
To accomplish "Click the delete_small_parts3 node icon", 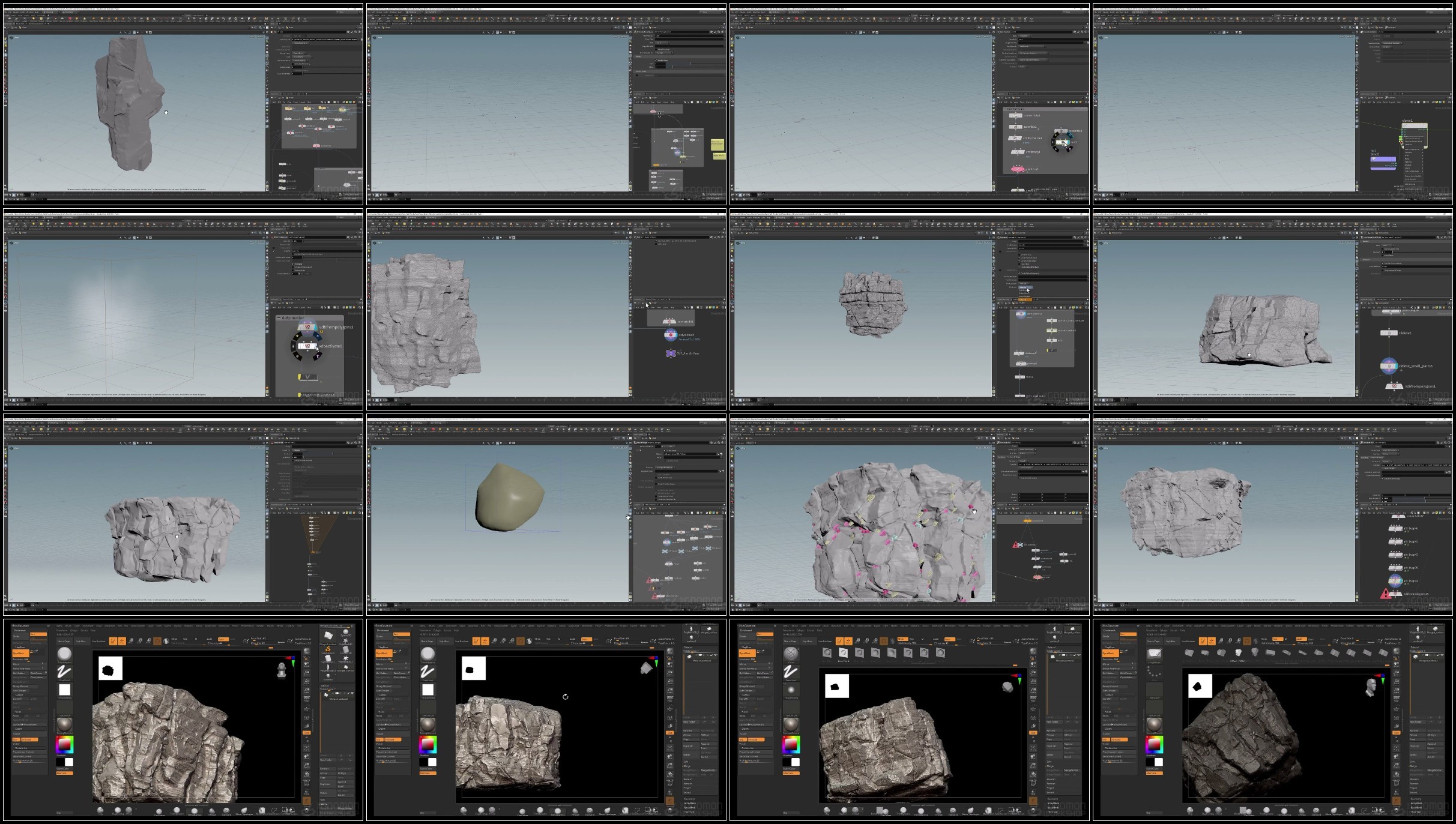I will (x=1389, y=365).
